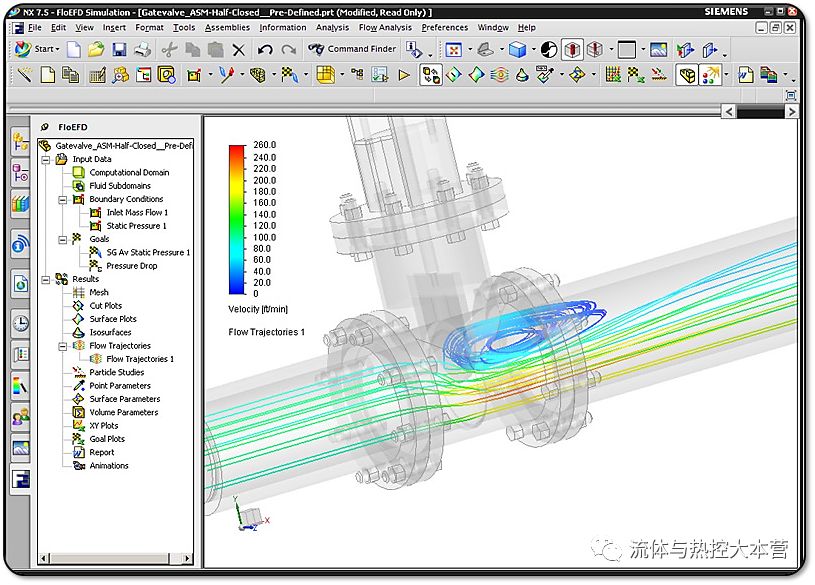Viewport: 815px width, 585px height.
Task: Click the Delete X icon in toolbar
Action: coord(238,49)
